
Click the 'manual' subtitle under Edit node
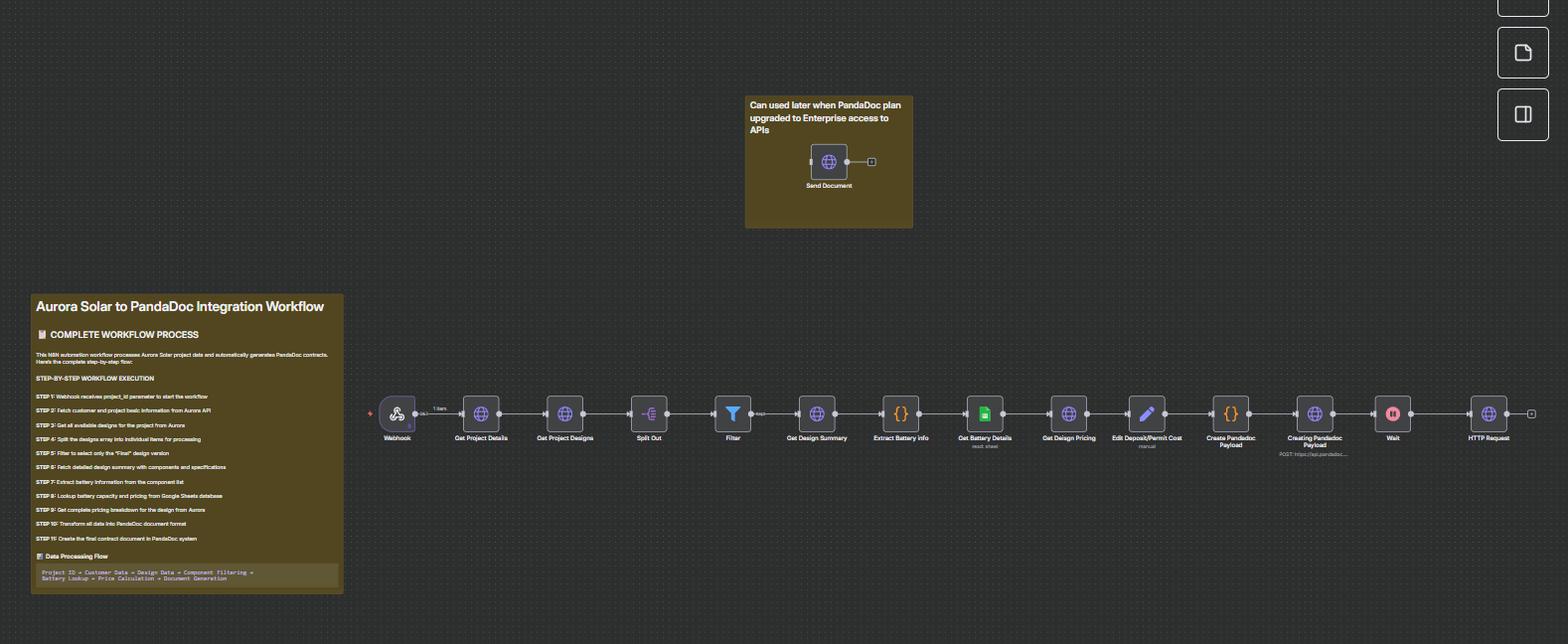click(x=1147, y=446)
